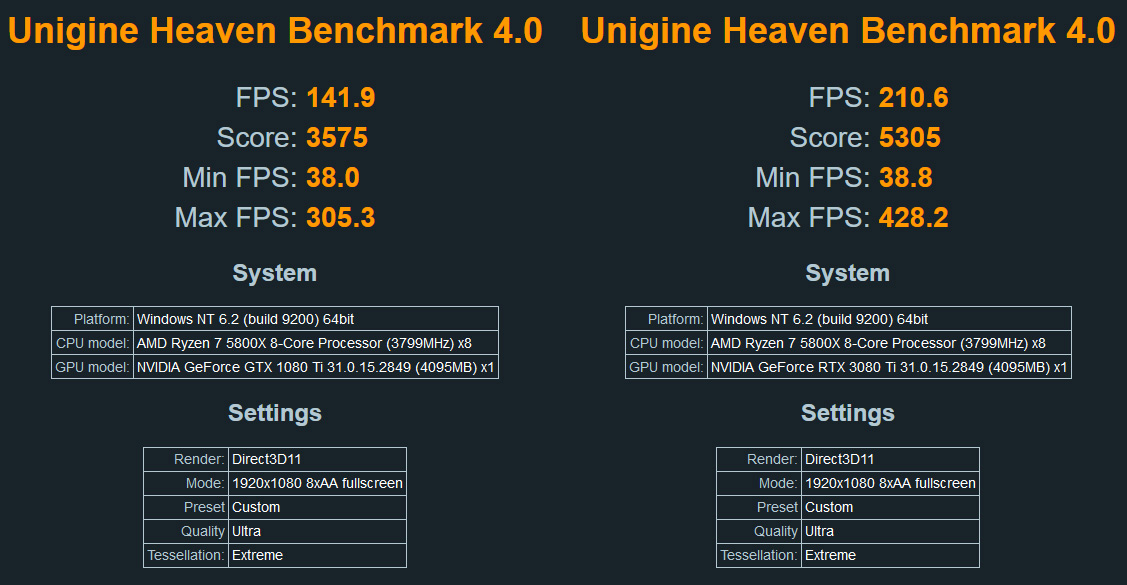Image resolution: width=1127 pixels, height=585 pixels.
Task: Click the right Windows NT 6.2 platform cell
Action: coord(889,319)
